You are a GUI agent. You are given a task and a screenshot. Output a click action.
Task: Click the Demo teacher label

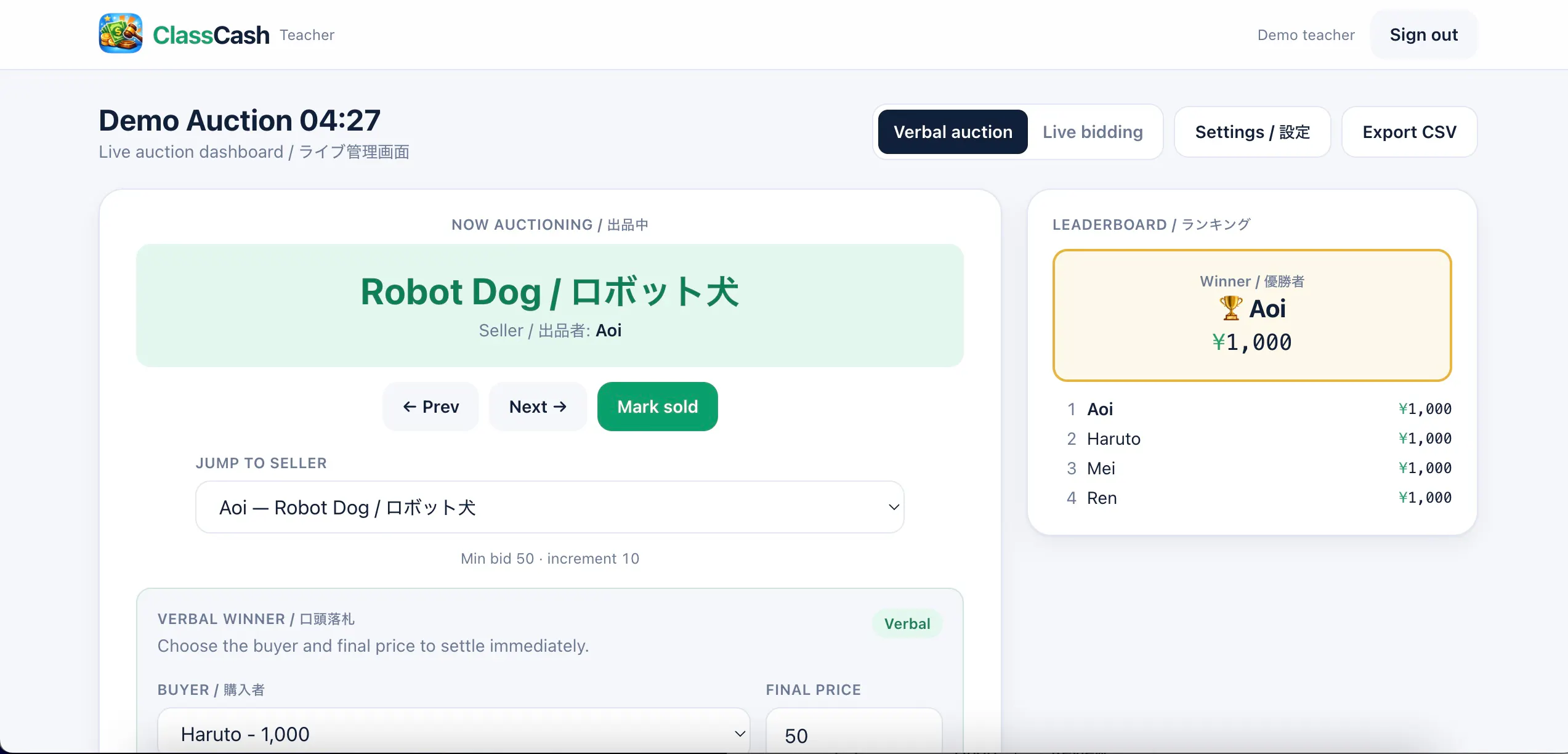pos(1306,35)
